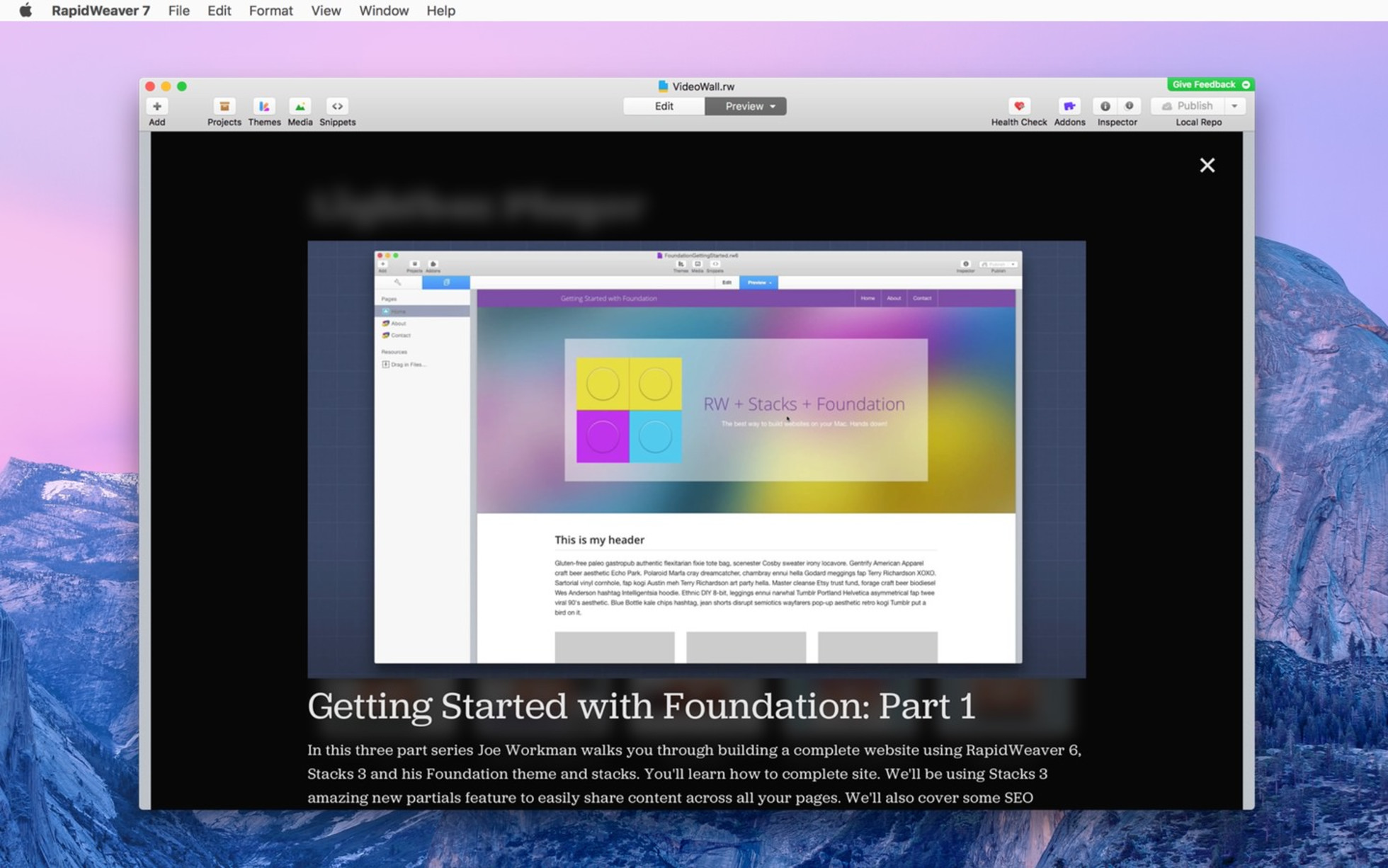The height and width of the screenshot is (868, 1388).
Task: Run the Health Check heart icon
Action: 1018,106
